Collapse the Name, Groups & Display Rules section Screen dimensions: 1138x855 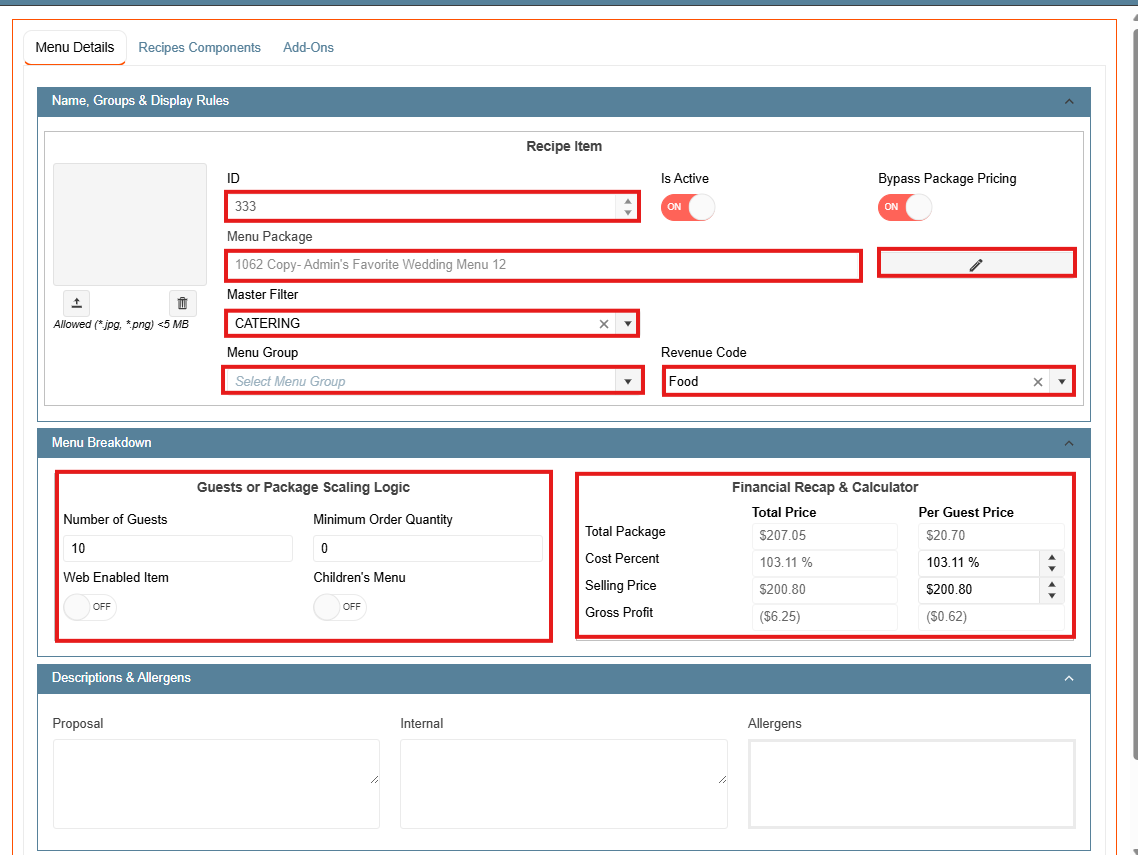[1069, 102]
